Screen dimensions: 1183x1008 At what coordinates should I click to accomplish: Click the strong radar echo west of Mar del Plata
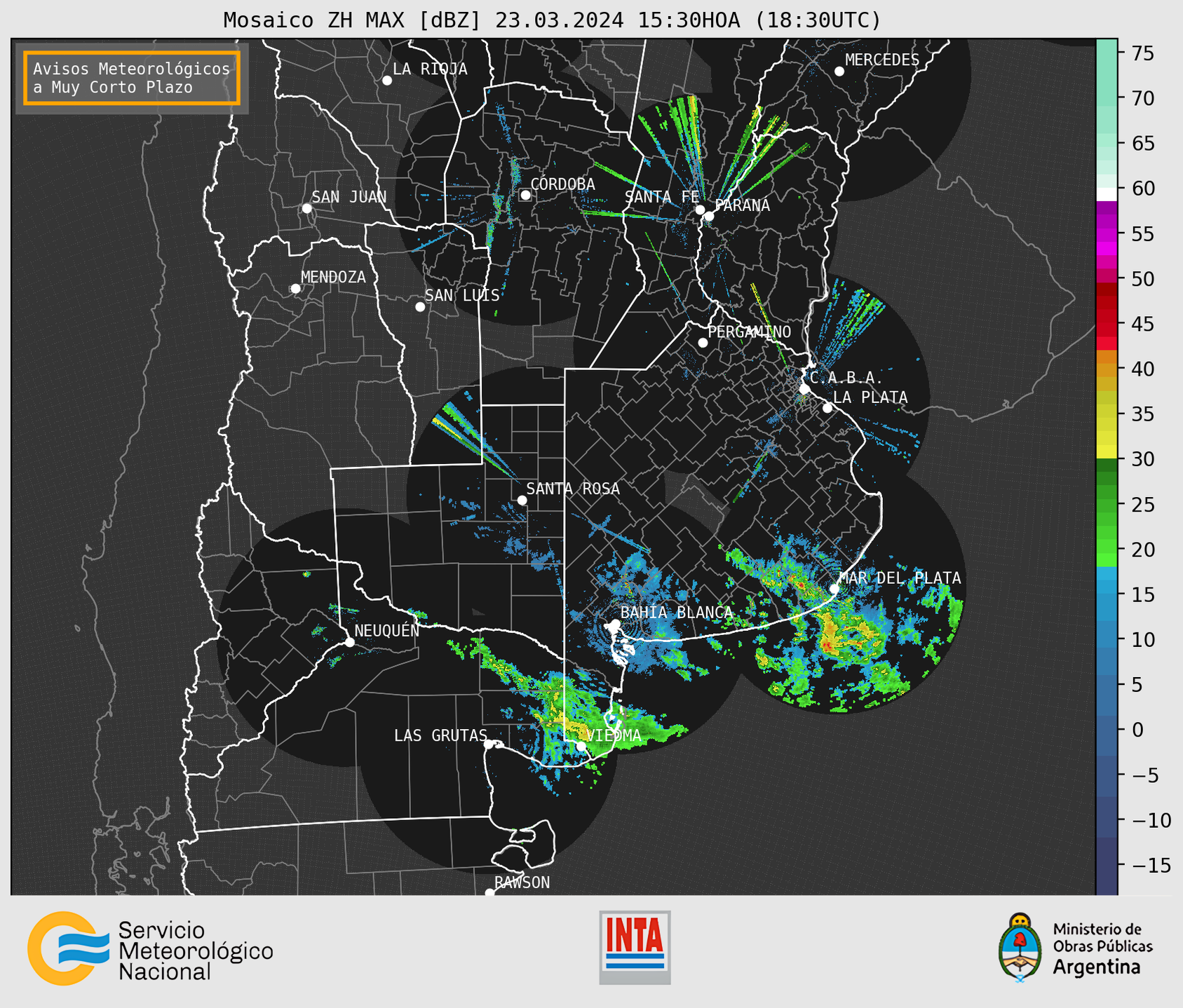click(800, 584)
